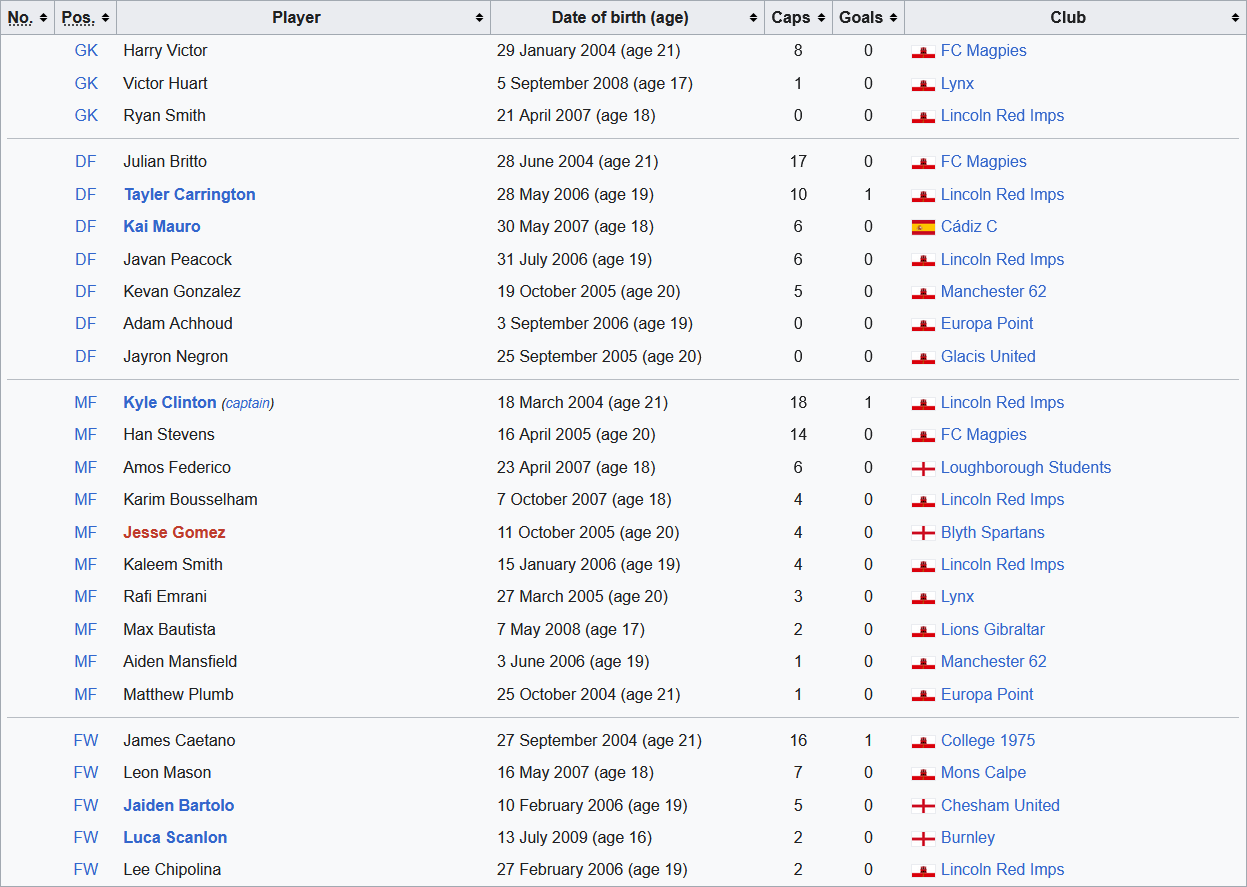This screenshot has height=887, width=1247.
Task: Open Luca Scanlon's player page
Action: pyautogui.click(x=175, y=838)
